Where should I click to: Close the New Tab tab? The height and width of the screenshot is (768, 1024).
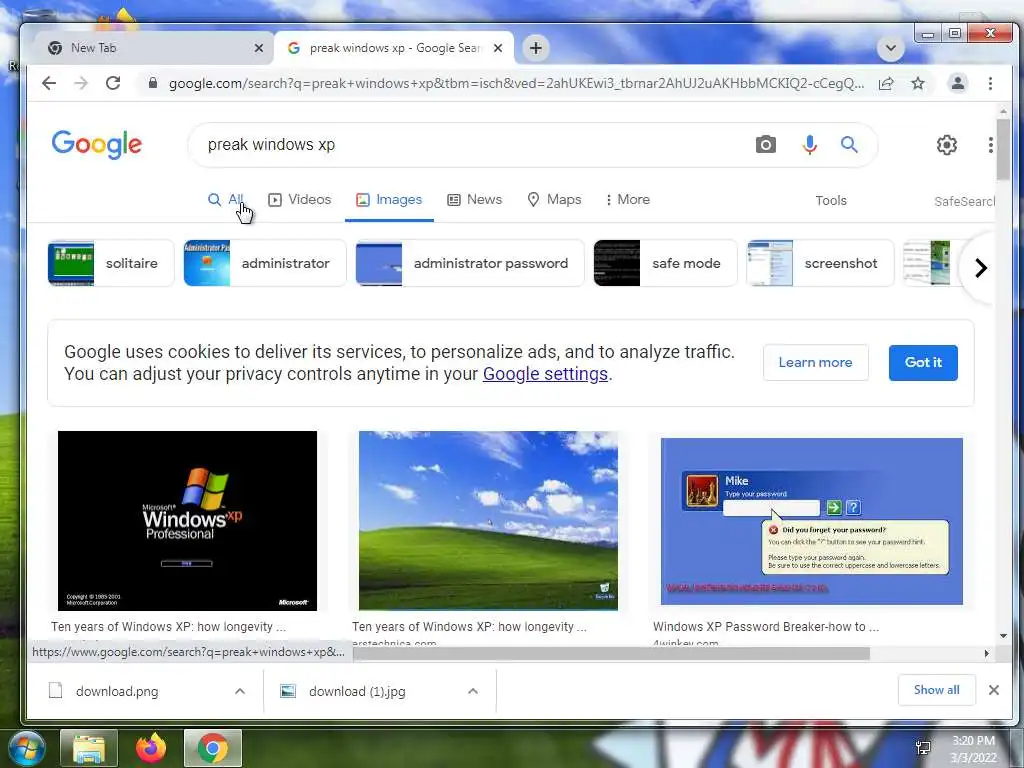pos(259,48)
